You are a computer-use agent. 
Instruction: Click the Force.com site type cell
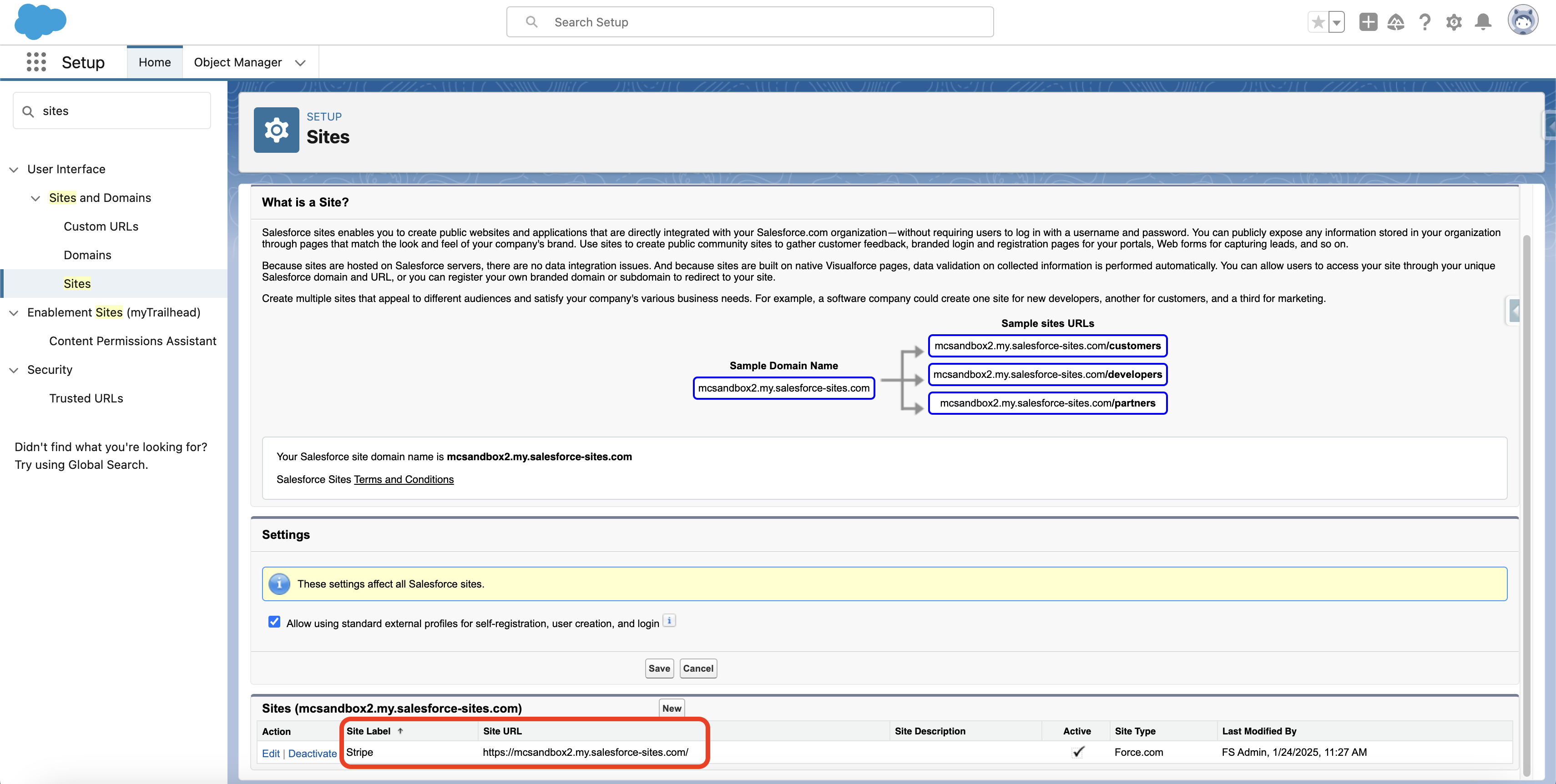1139,752
